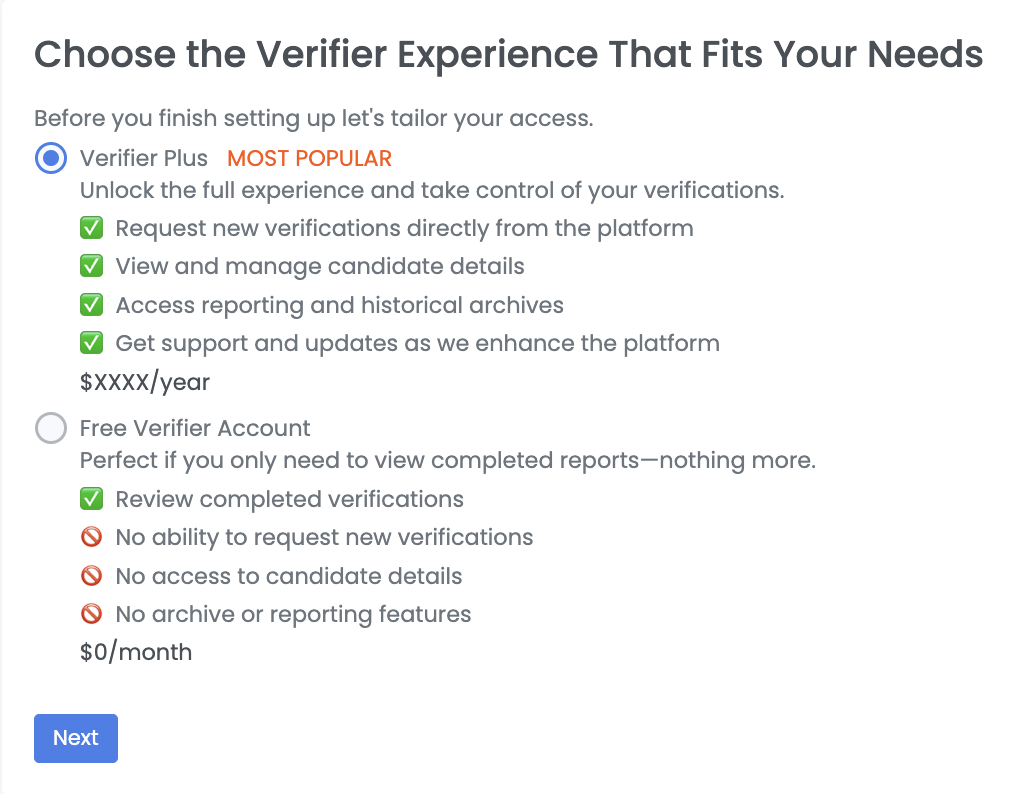Click checkmark icon beside View and manage candidate details
This screenshot has height=794, width=1028.
click(x=92, y=267)
